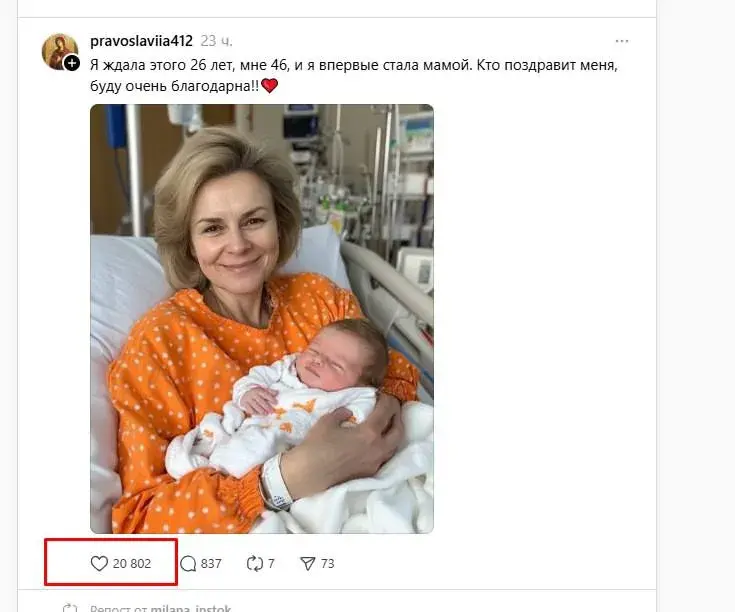Screen dimensions: 735x612
Task: Click the 20 802 likes count
Action: point(132,564)
